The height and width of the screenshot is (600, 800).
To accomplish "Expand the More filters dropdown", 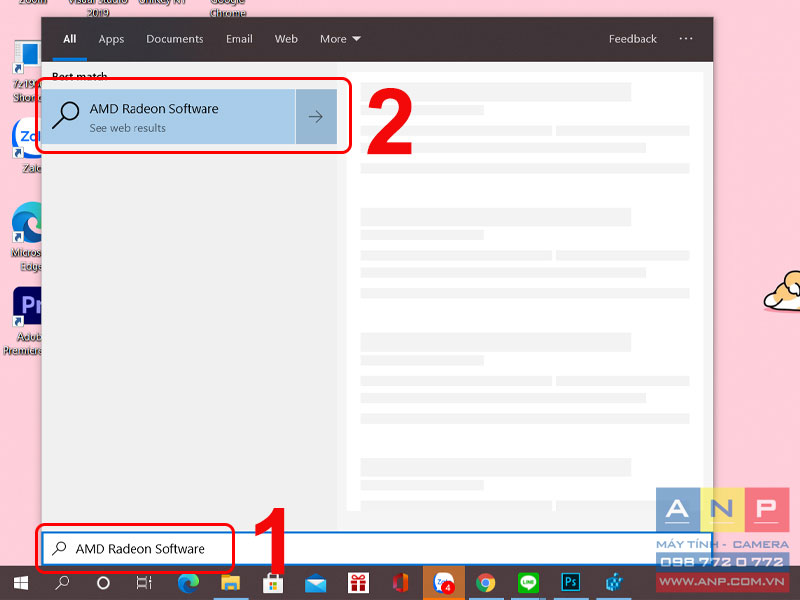I will [x=340, y=39].
